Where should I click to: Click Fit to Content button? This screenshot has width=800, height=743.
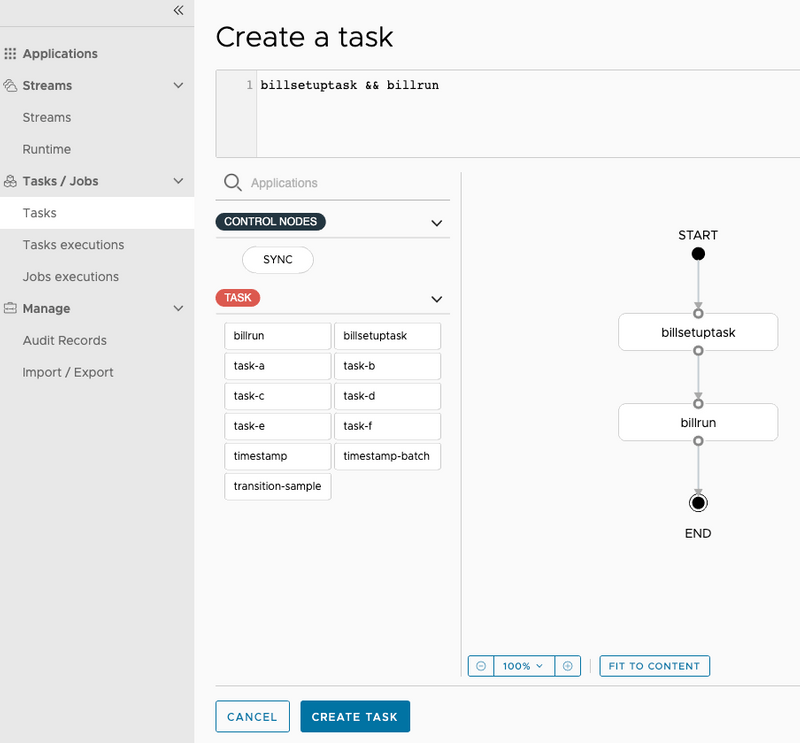click(x=654, y=666)
